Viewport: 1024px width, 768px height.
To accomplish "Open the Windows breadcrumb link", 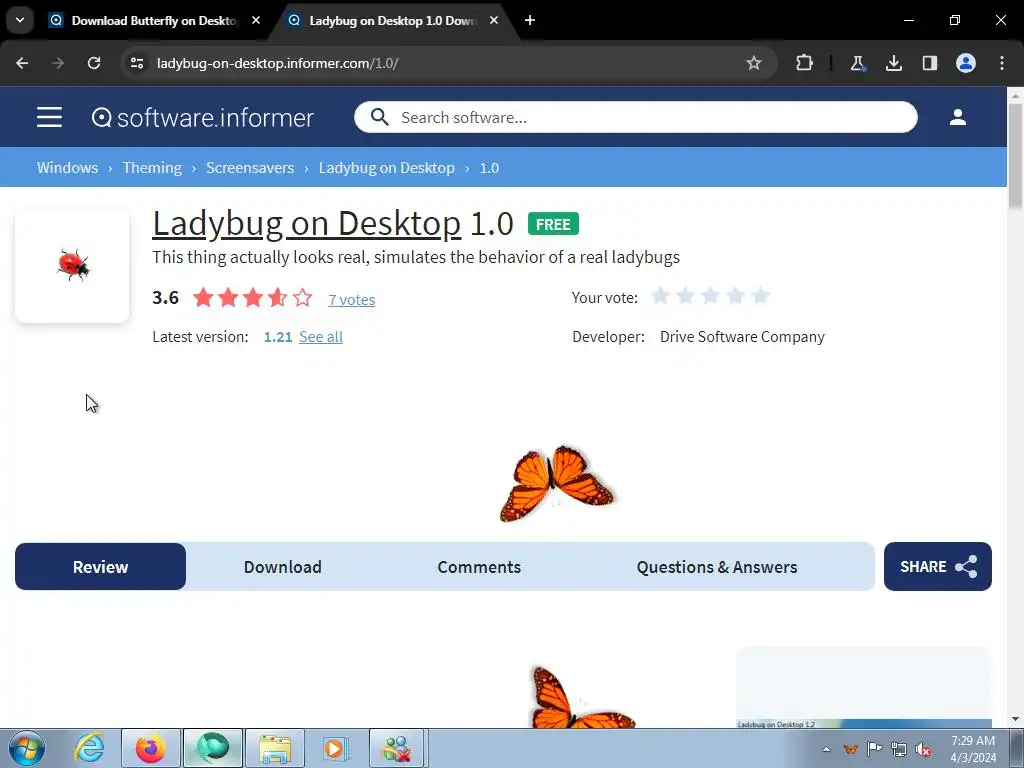I will (67, 168).
